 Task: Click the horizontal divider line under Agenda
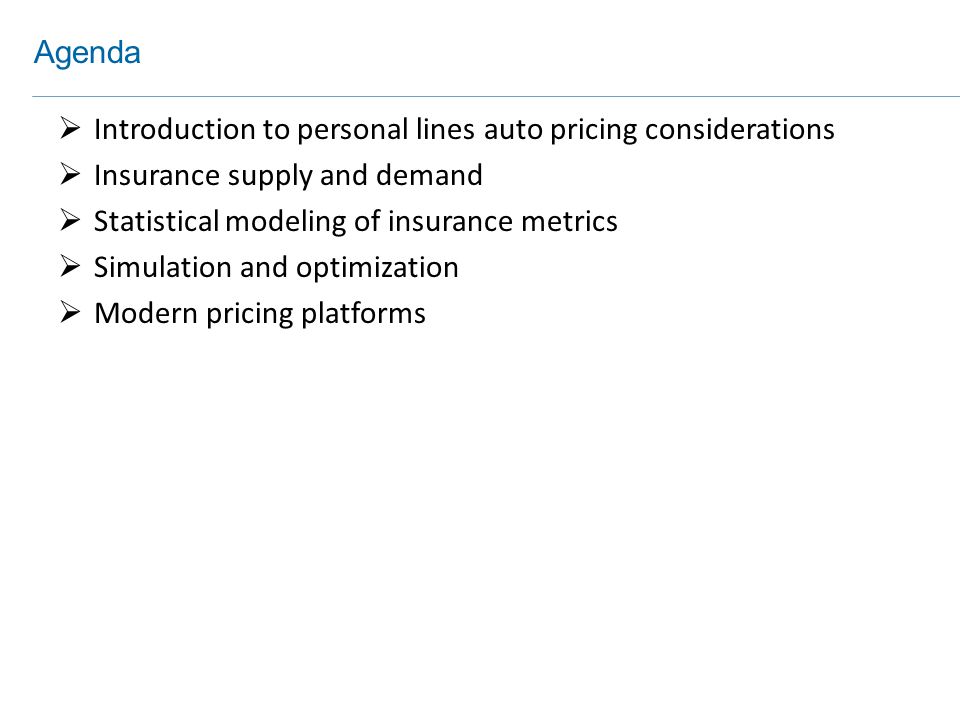pos(496,96)
